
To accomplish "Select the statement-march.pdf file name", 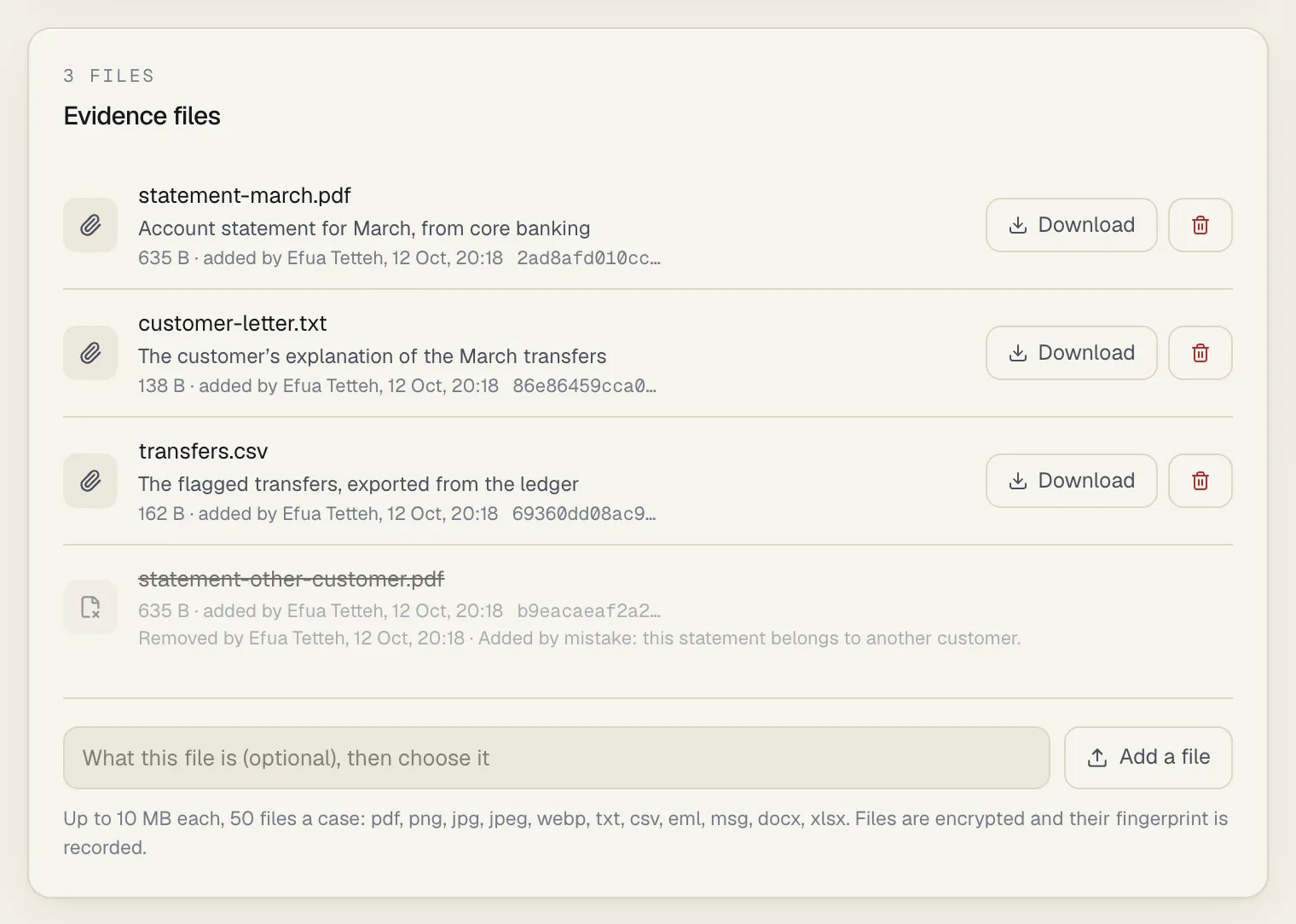I will 245,195.
